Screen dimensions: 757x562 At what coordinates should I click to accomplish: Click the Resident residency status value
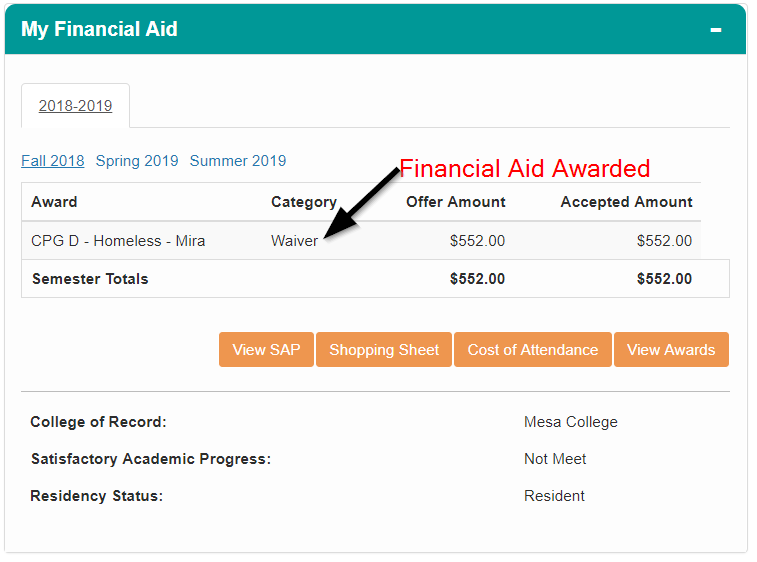click(554, 496)
